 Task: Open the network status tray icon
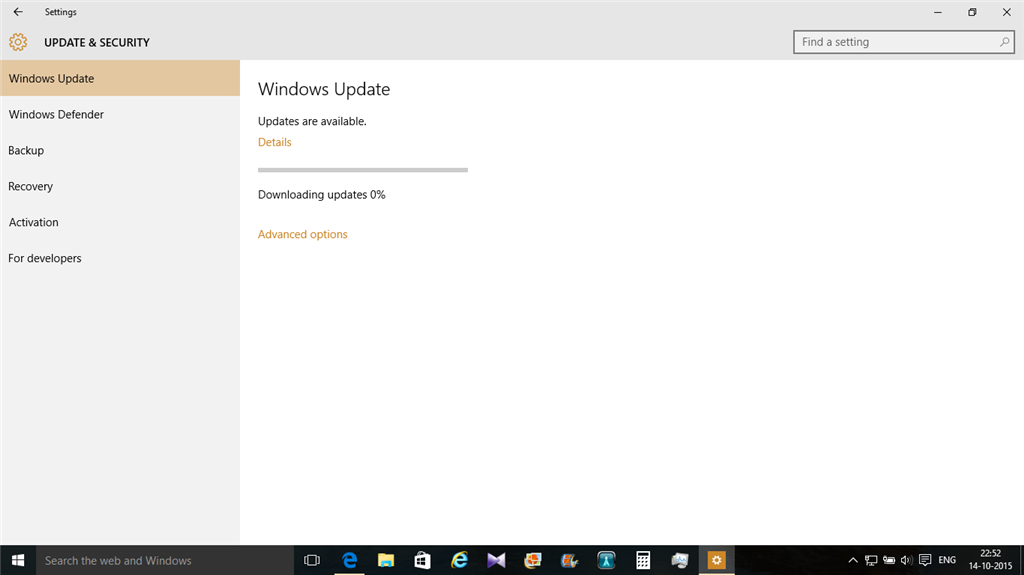coord(871,560)
